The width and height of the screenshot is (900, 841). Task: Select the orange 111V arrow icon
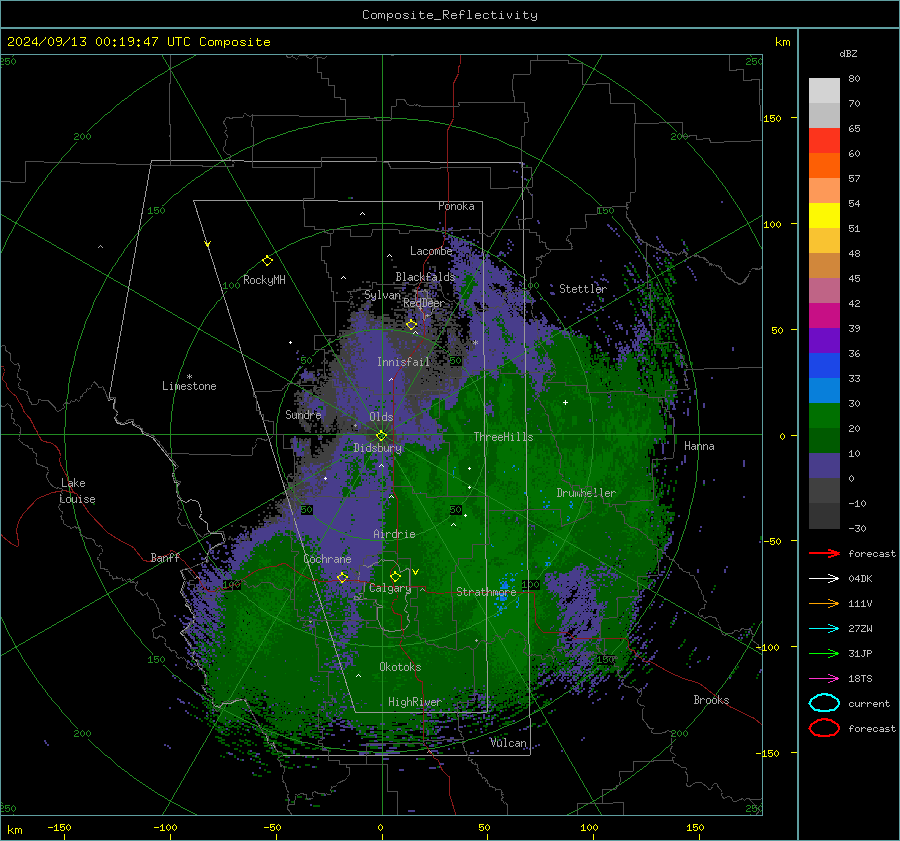pyautogui.click(x=824, y=603)
